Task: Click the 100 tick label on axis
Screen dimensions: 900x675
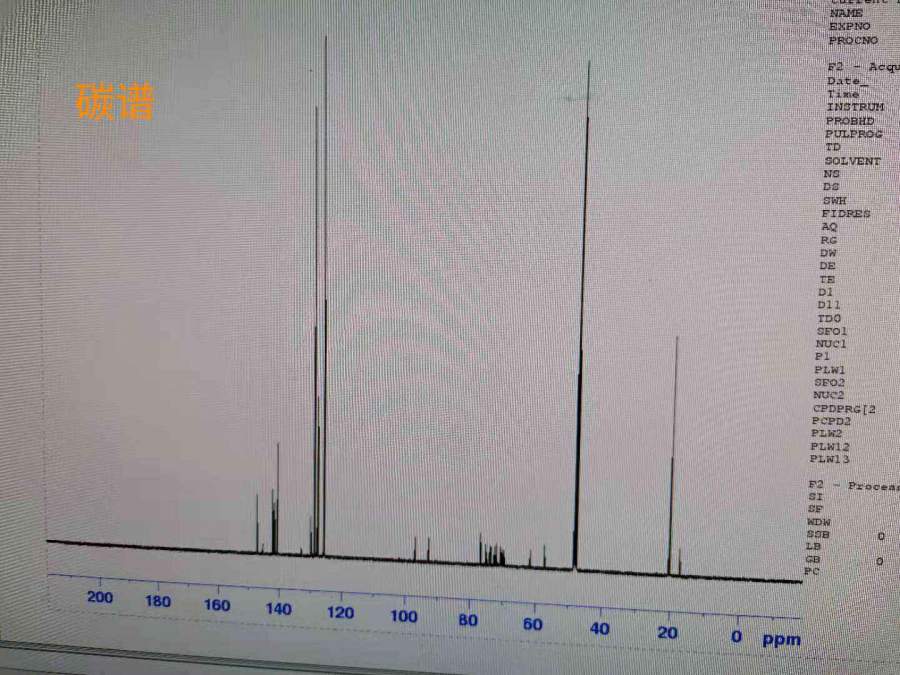Action: tap(403, 616)
